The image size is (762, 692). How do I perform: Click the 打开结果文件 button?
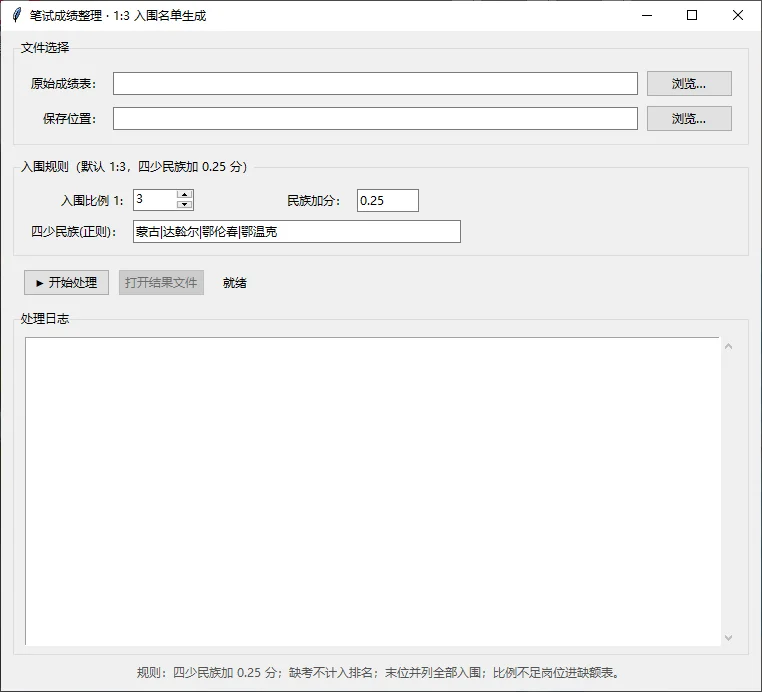[x=161, y=282]
